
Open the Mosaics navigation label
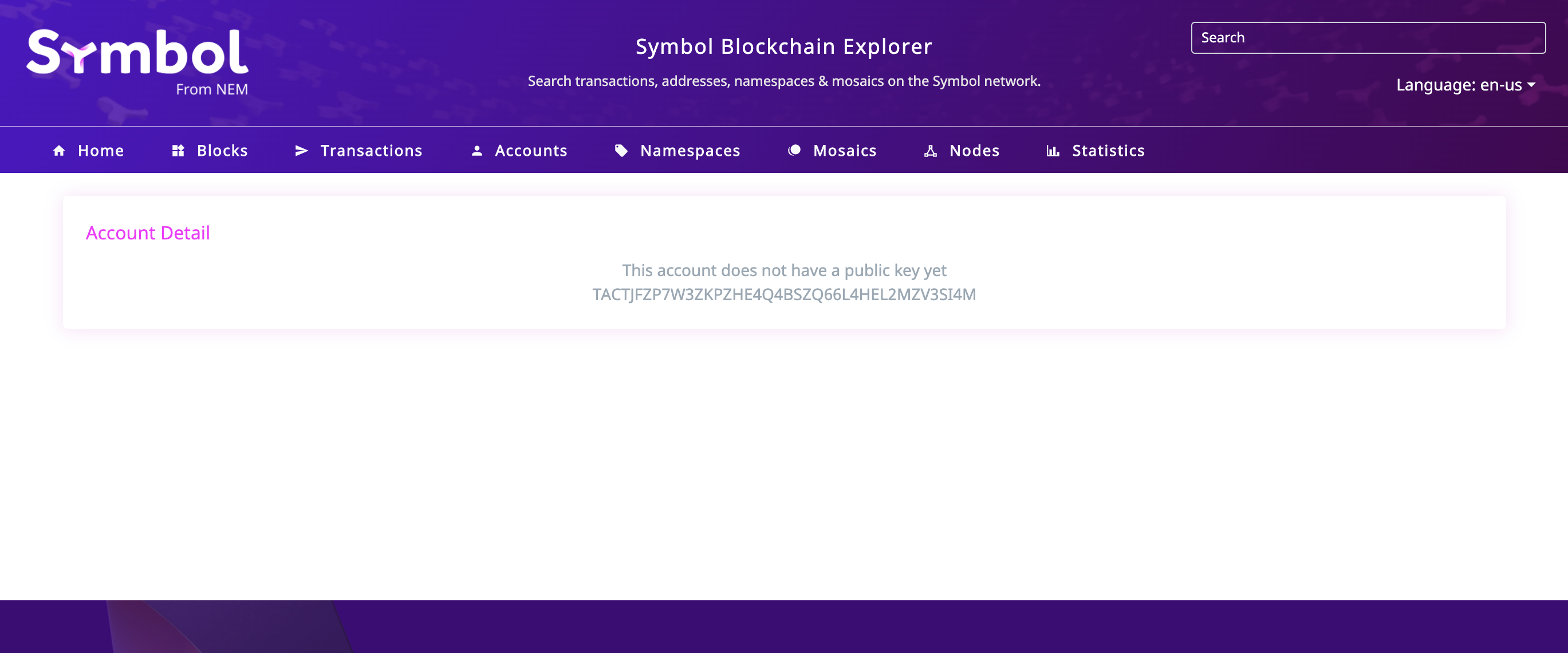(845, 150)
